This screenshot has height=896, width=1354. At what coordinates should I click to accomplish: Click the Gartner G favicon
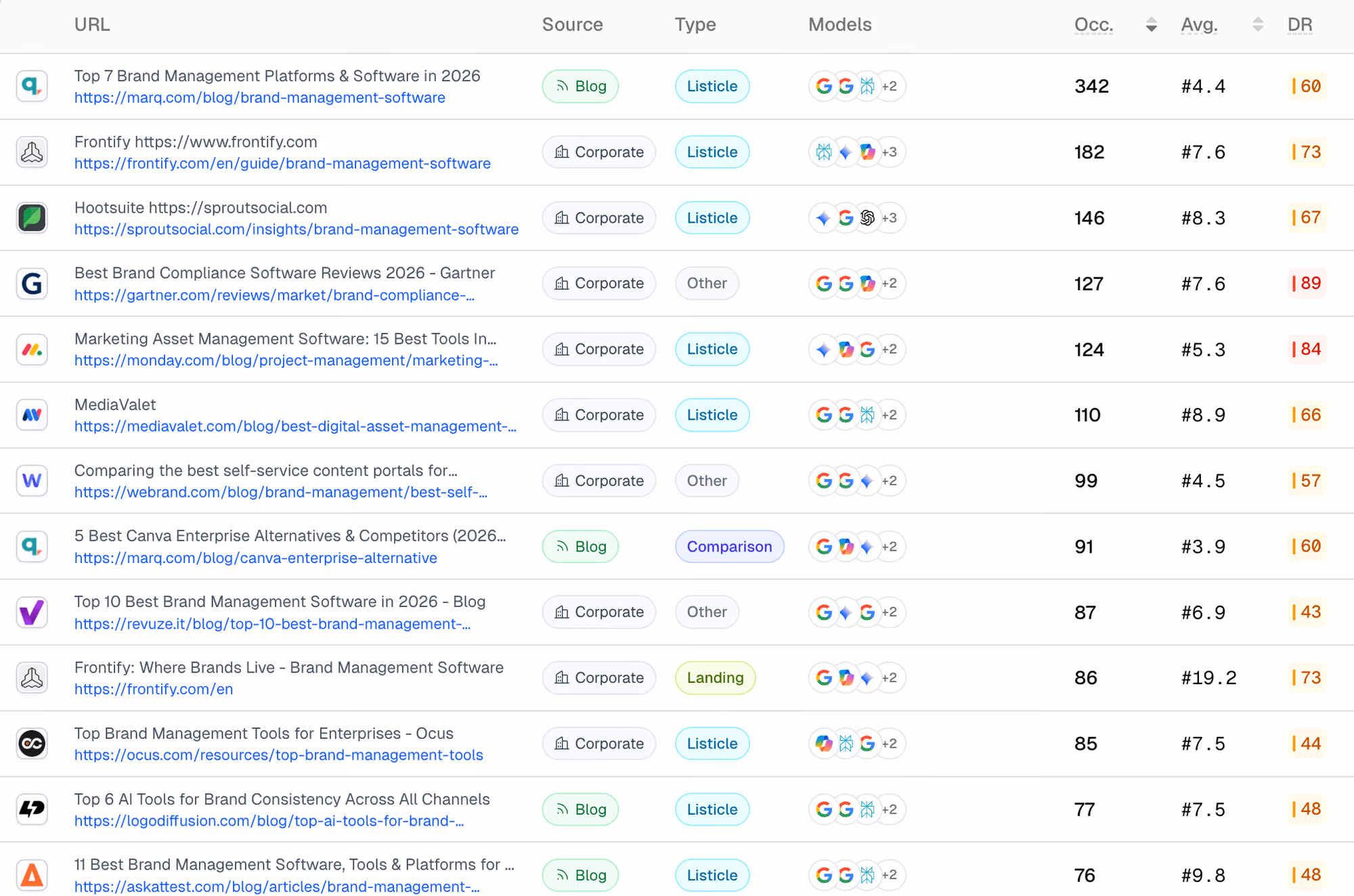pyautogui.click(x=32, y=284)
